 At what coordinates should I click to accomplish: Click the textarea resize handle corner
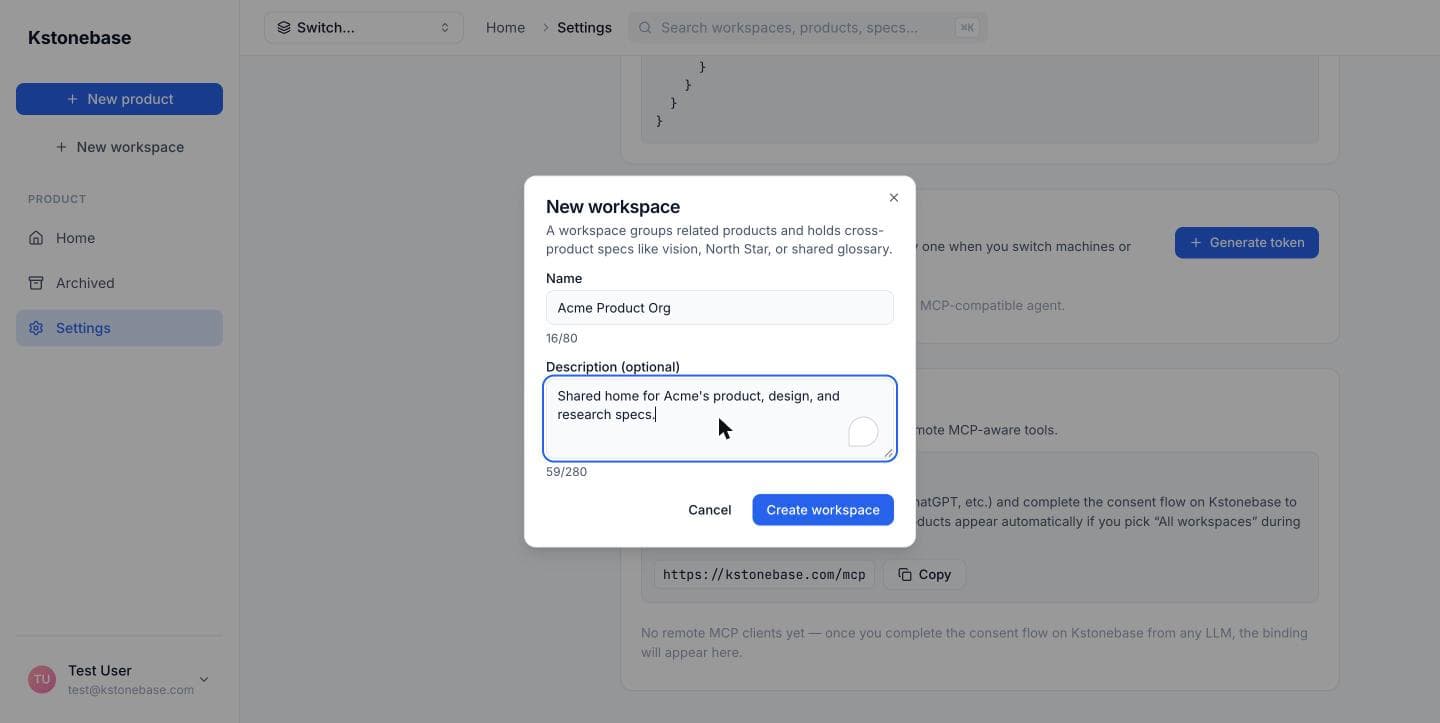(x=888, y=453)
